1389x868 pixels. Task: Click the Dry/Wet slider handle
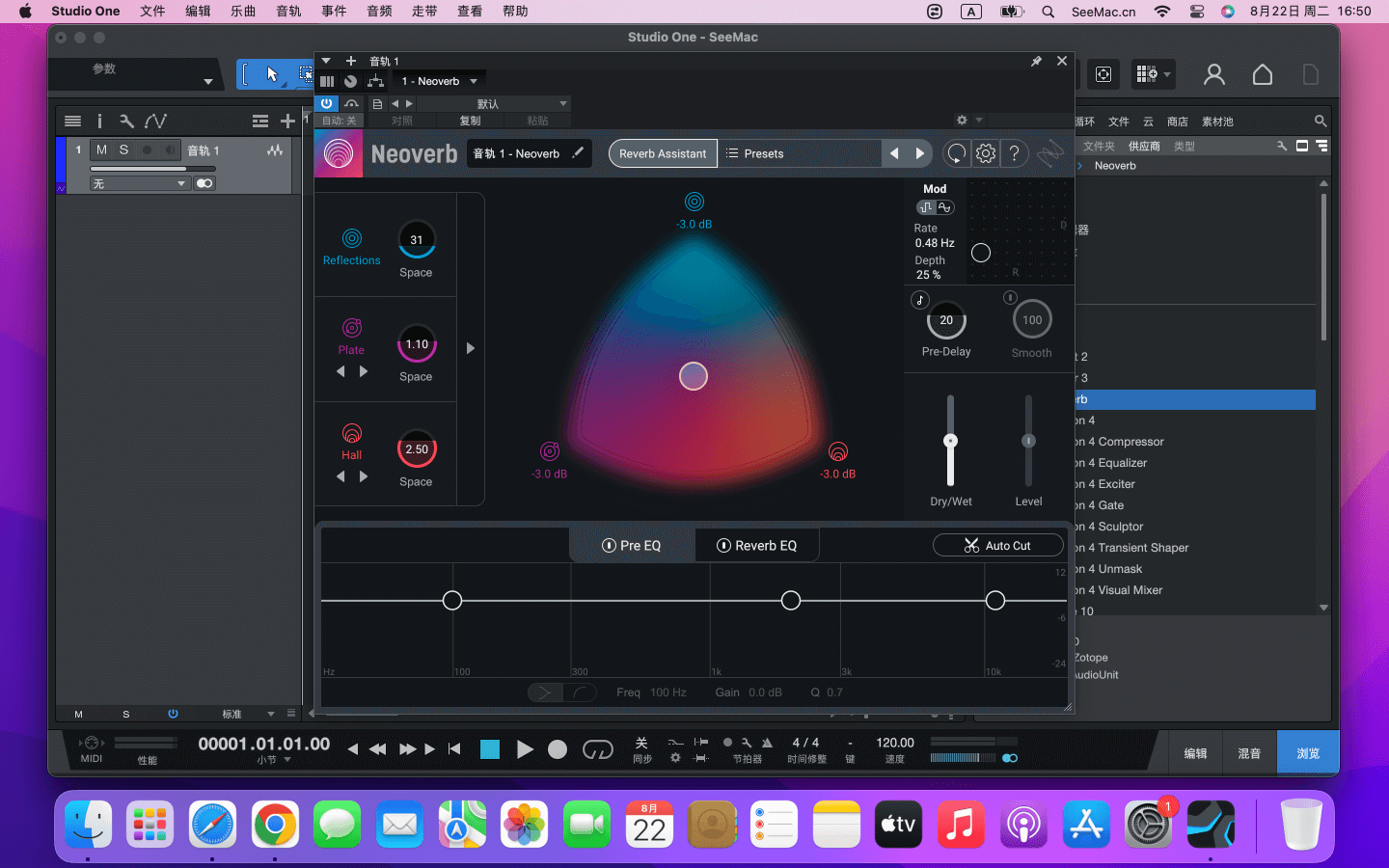[950, 441]
